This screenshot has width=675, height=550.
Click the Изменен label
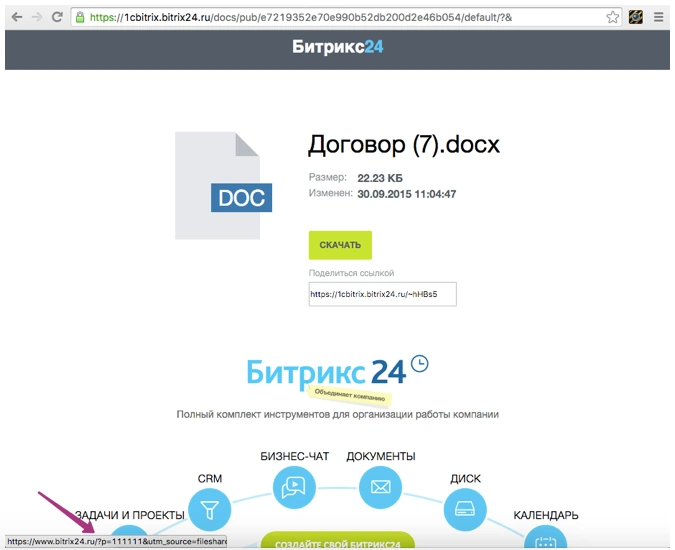point(330,193)
